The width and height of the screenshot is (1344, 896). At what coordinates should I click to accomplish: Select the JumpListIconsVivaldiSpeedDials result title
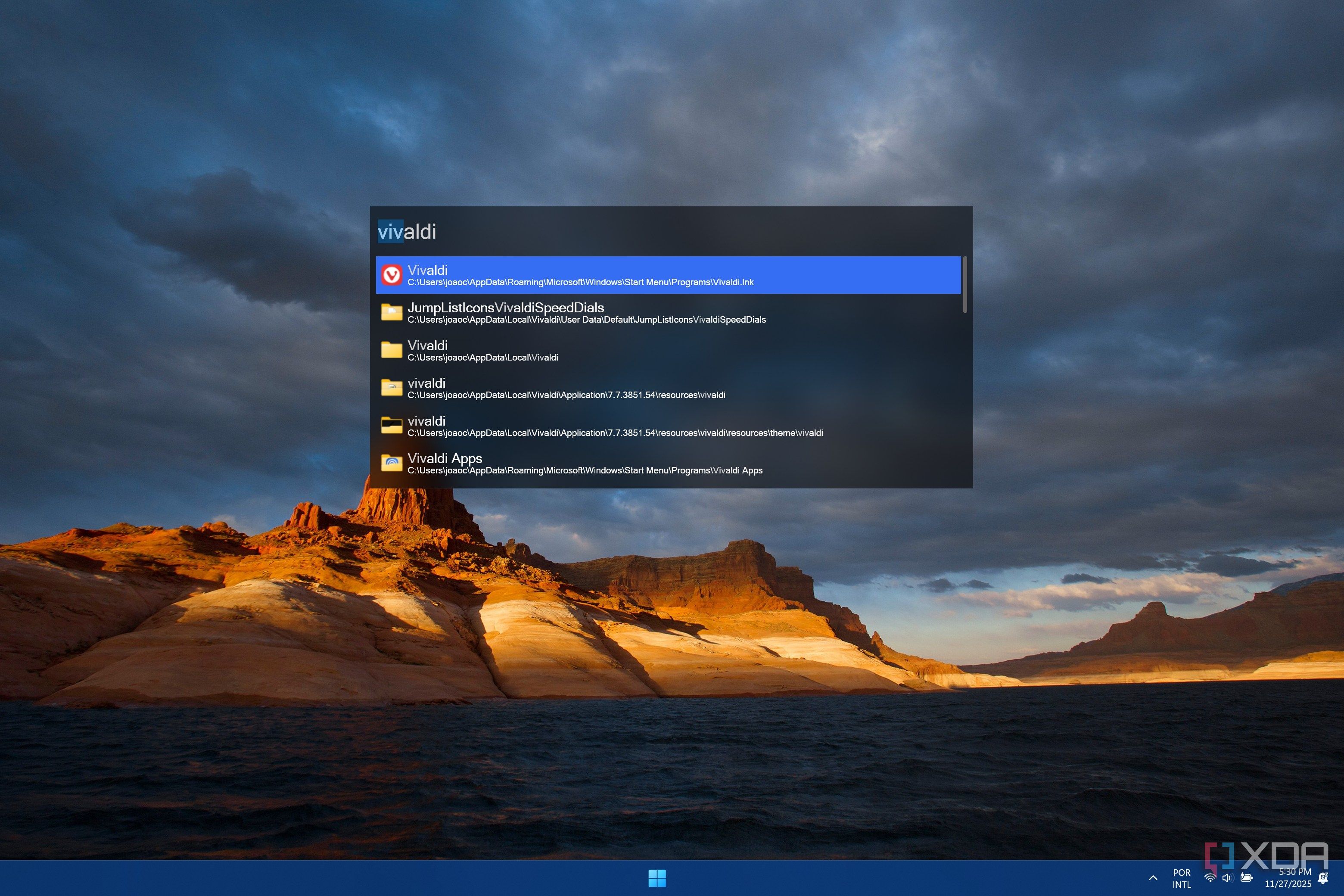[506, 308]
